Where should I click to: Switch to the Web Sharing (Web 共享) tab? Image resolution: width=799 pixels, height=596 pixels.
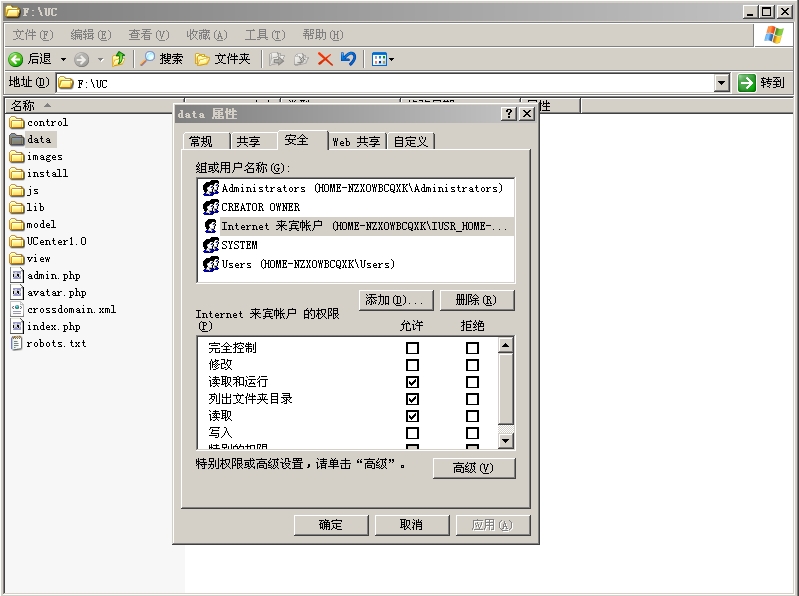coord(356,141)
